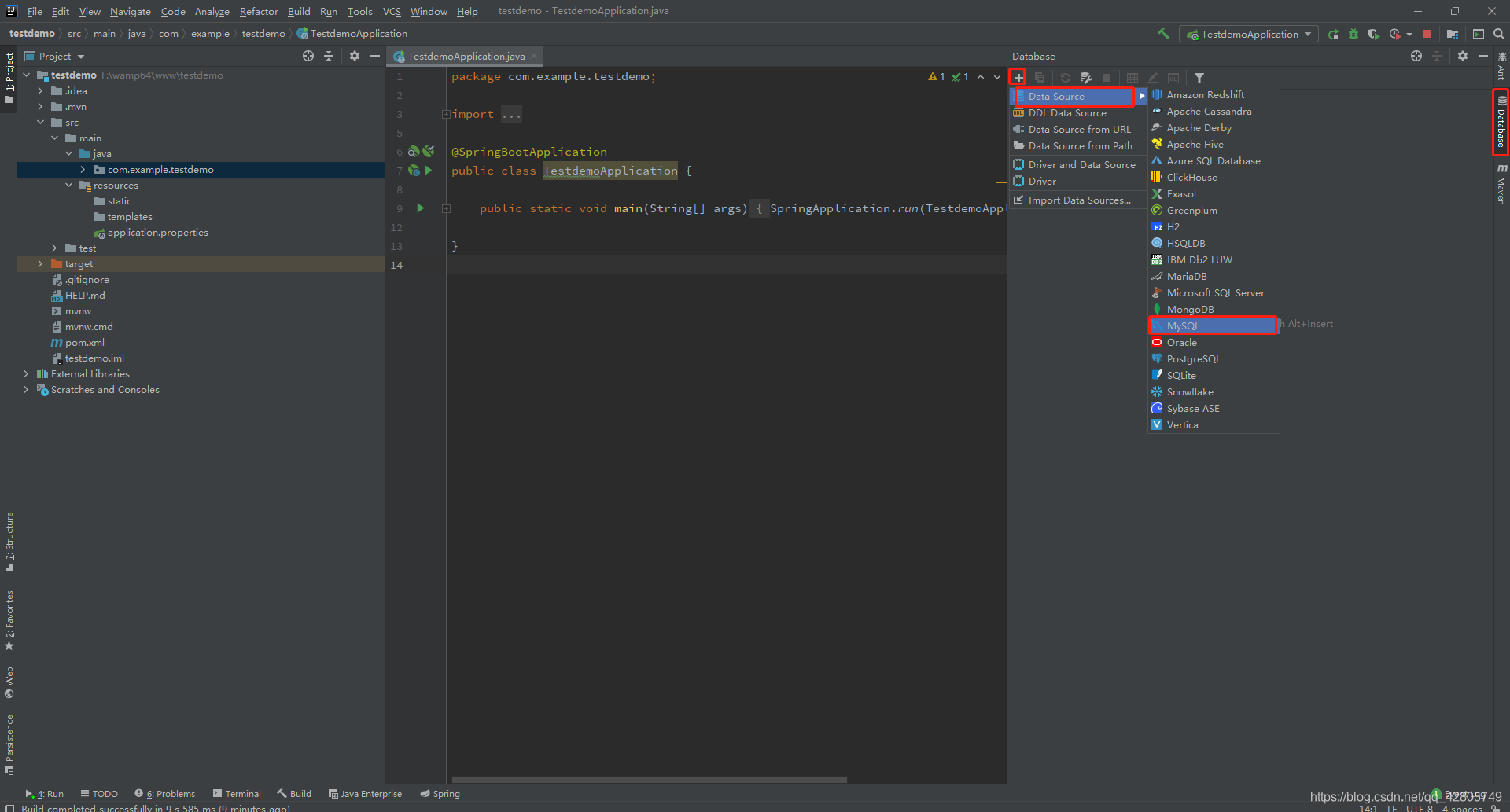Open the Run Anything icon beside stop button

[x=1479, y=34]
